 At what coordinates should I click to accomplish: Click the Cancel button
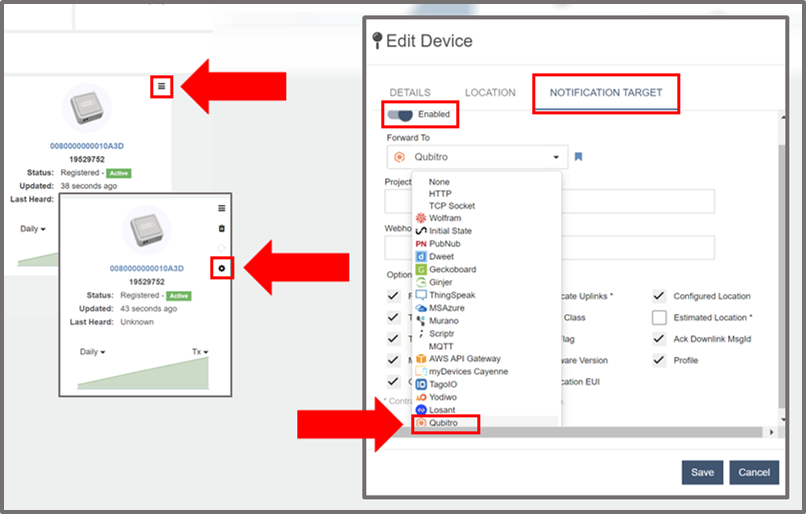click(754, 472)
